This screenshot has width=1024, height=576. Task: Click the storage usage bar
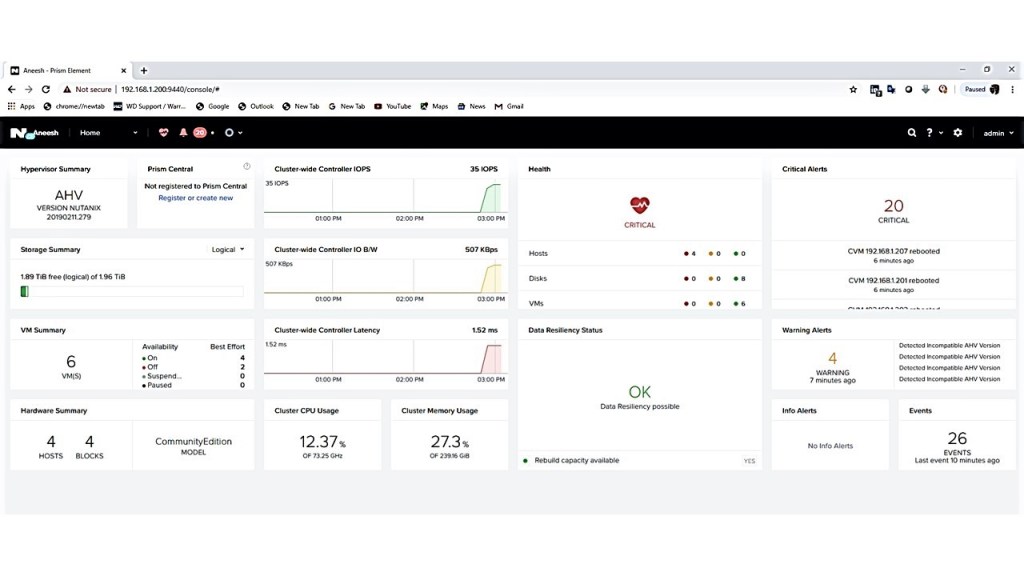tap(131, 292)
